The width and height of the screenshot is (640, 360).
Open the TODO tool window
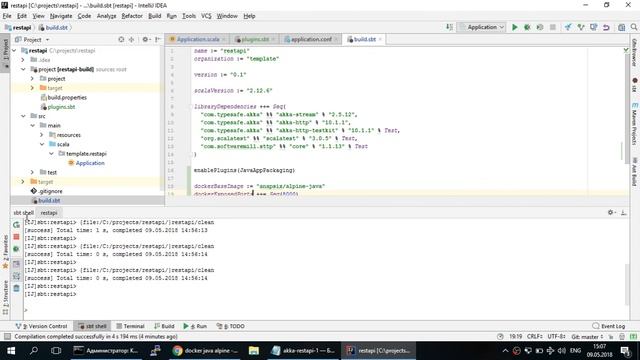(231, 326)
